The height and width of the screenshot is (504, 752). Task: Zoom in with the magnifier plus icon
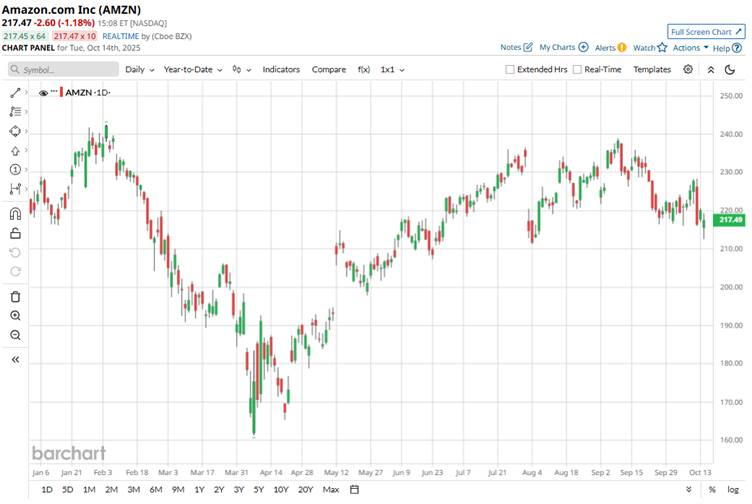coord(15,316)
